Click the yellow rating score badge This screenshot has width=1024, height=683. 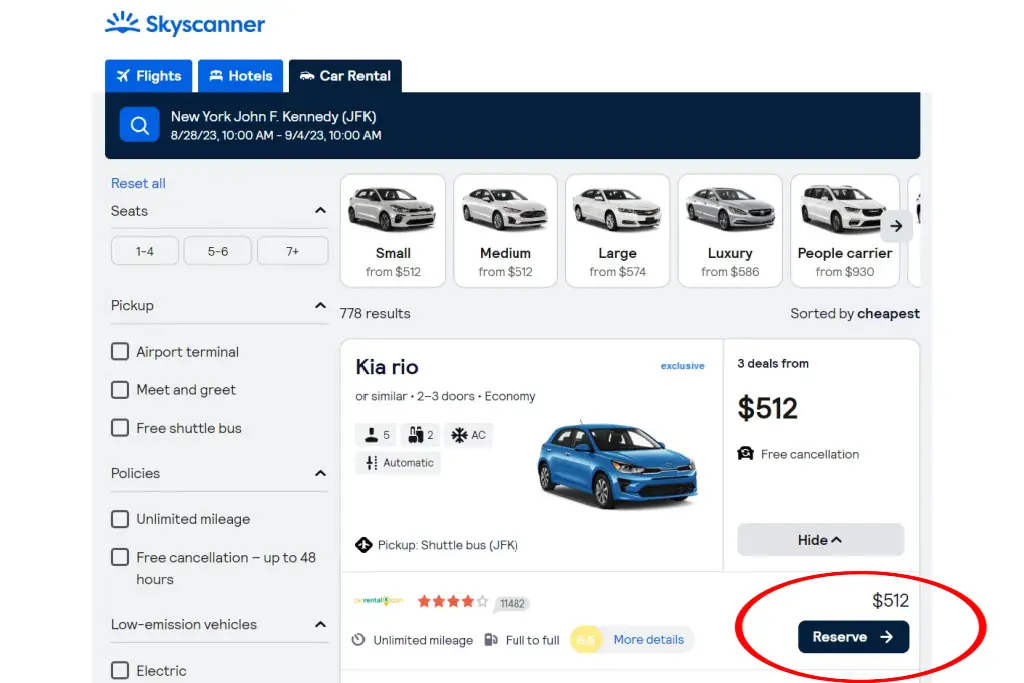tap(586, 640)
